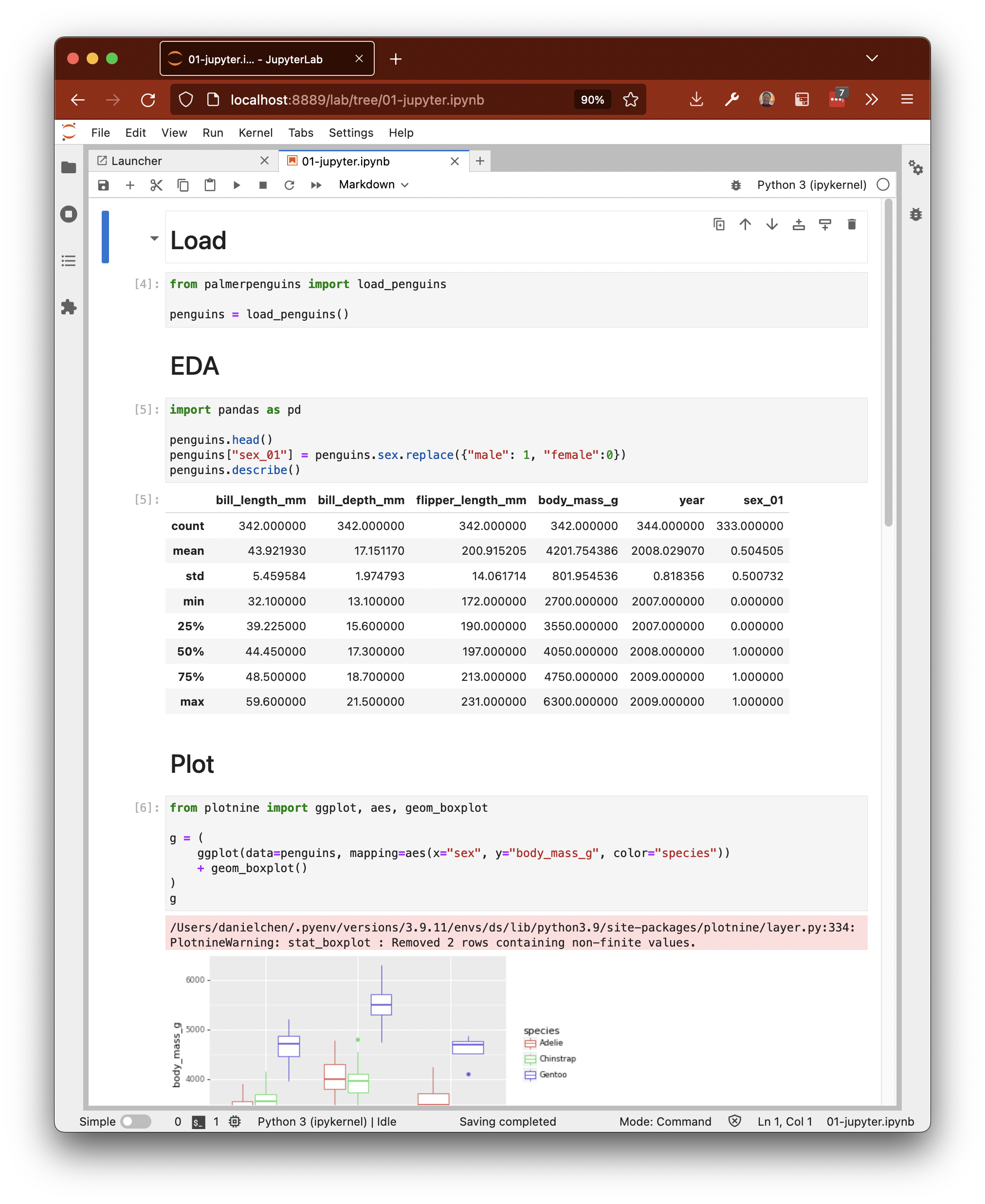The height and width of the screenshot is (1204, 985).
Task: Toggle the Simple interface mode switch
Action: click(x=136, y=1121)
